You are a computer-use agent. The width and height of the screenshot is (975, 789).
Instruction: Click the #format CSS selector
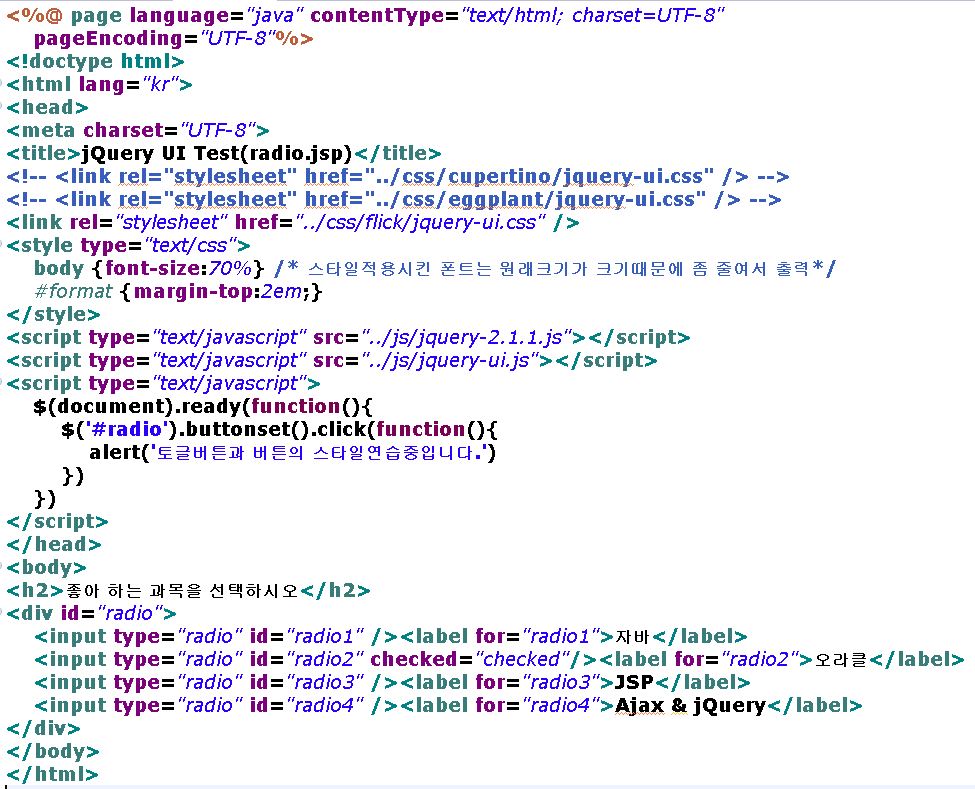(73, 292)
